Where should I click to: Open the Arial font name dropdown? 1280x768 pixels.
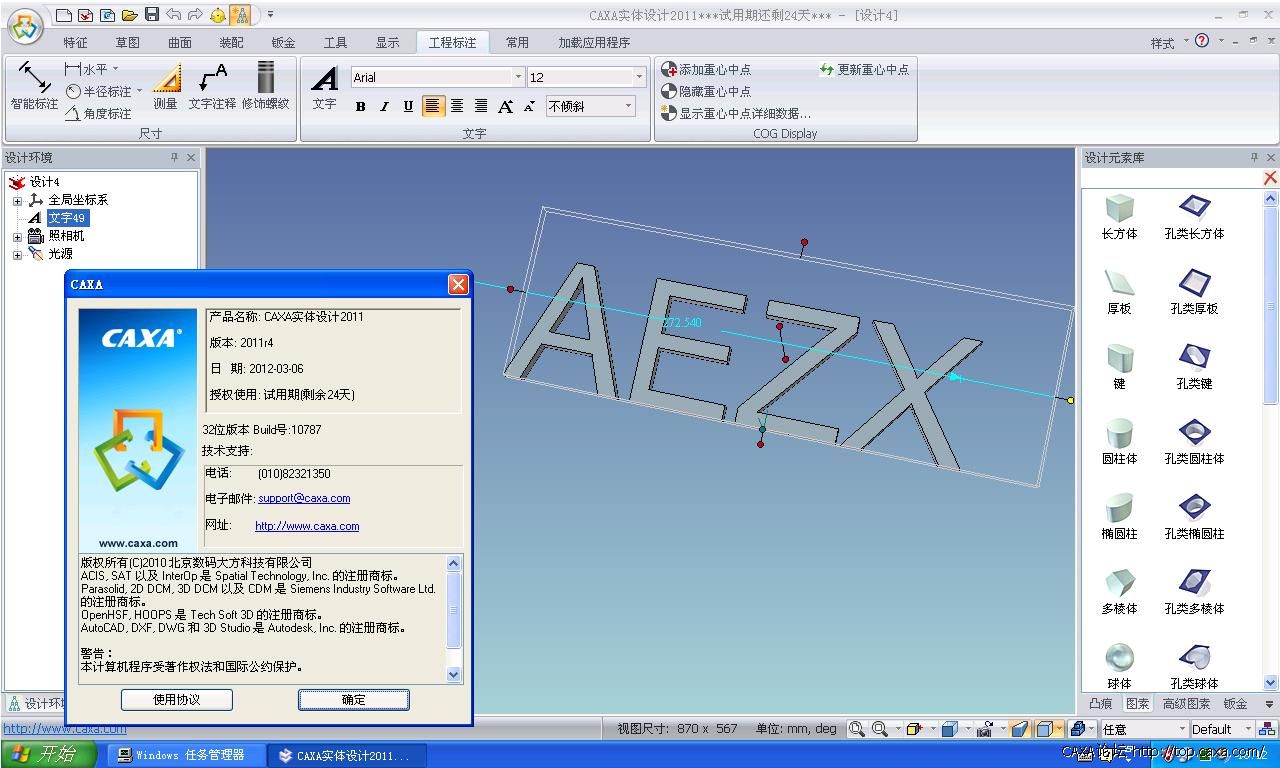coord(518,77)
